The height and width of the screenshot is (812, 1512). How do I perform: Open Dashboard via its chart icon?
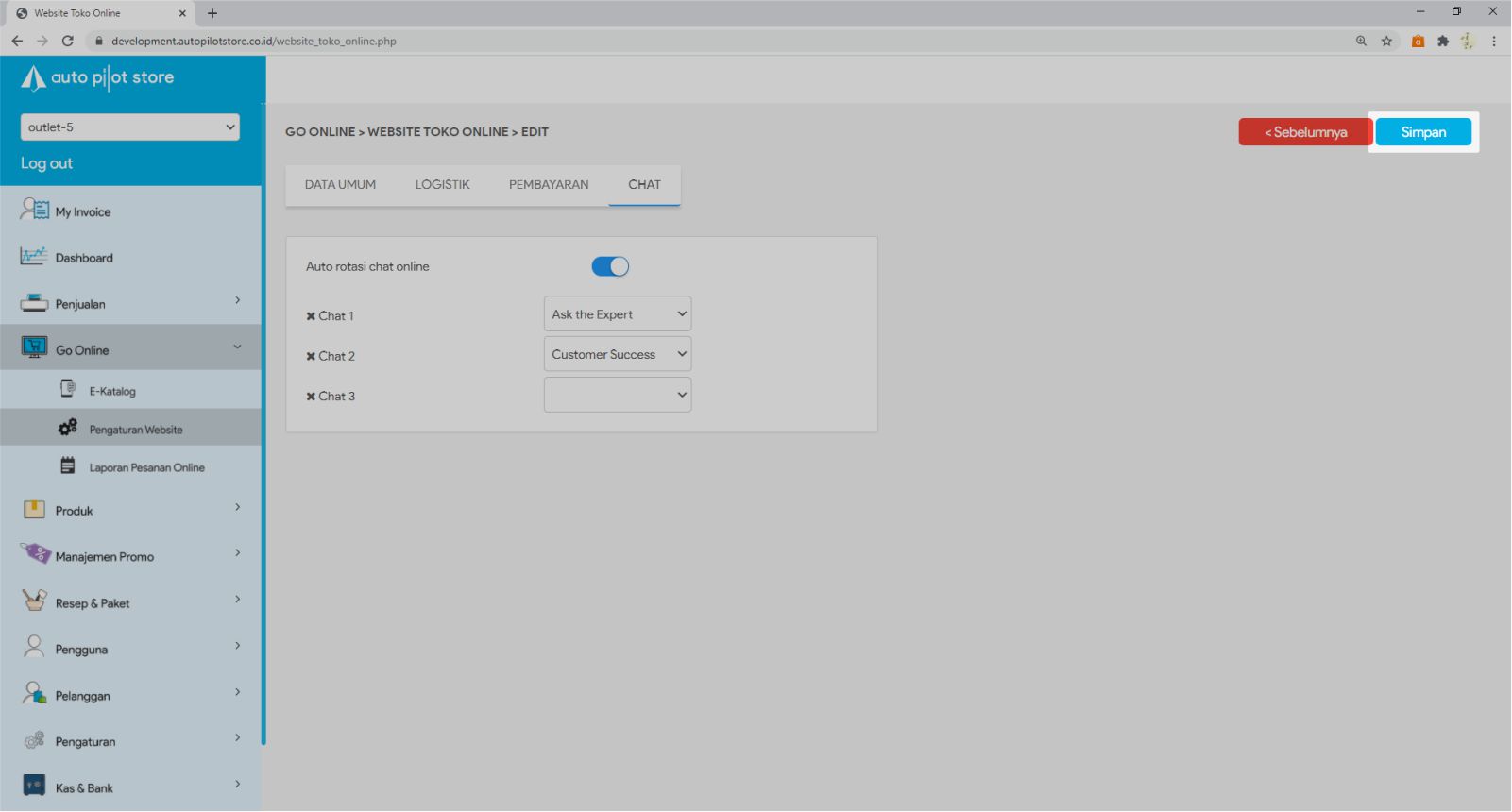[34, 256]
